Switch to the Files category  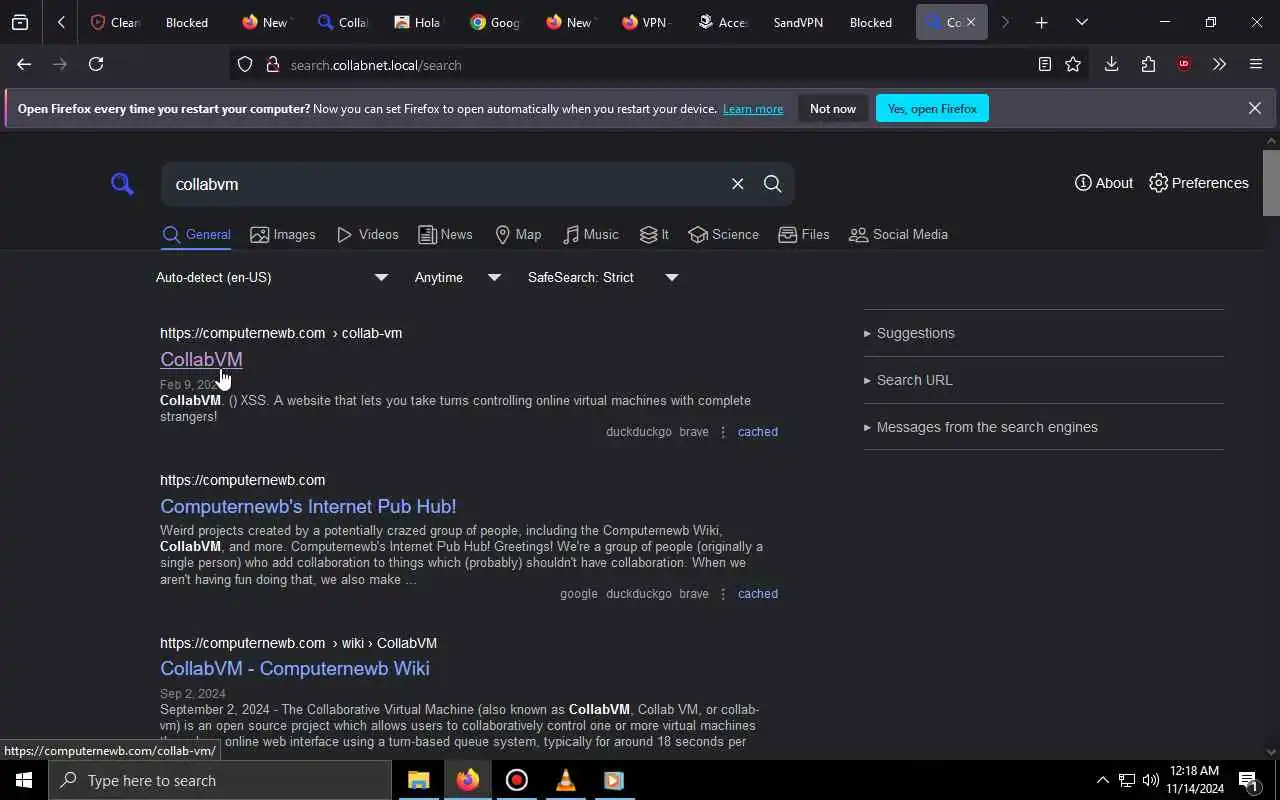pyautogui.click(x=804, y=234)
